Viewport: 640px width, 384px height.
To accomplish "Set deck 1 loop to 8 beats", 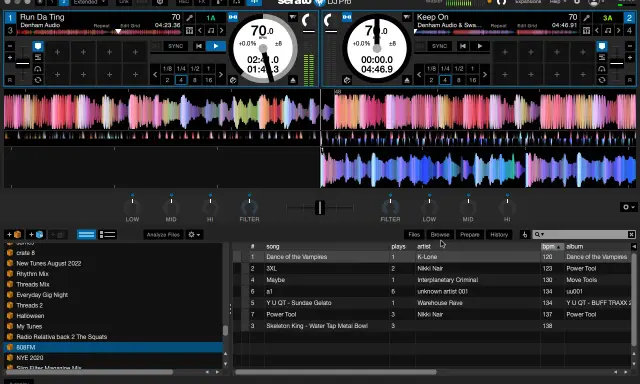I will click(x=195, y=80).
